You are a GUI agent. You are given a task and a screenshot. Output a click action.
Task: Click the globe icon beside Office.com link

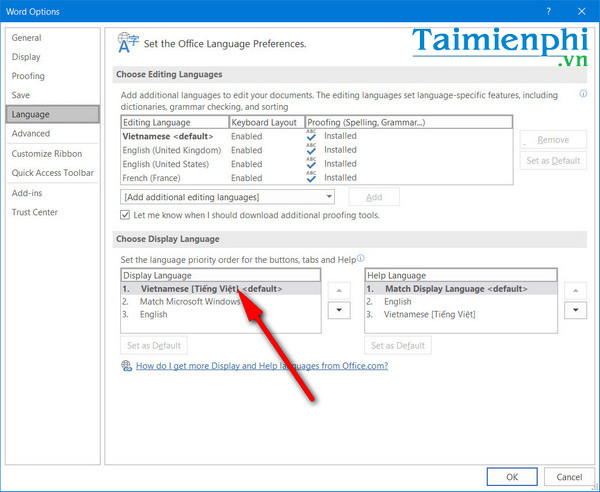tap(127, 366)
